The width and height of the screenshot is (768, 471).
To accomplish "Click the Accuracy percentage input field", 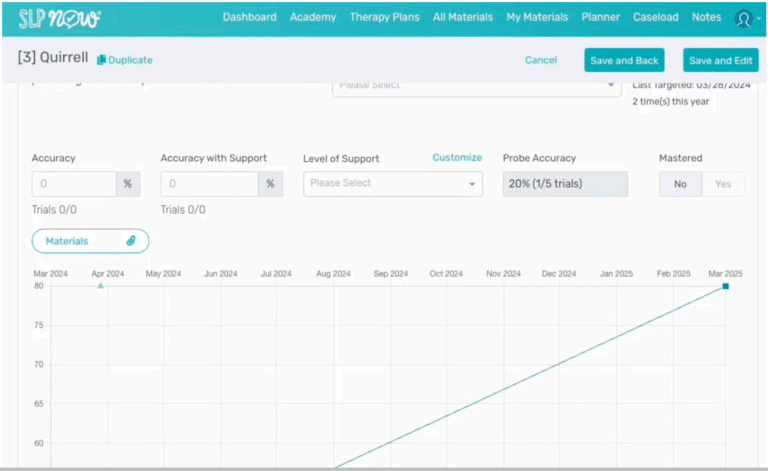I will [x=74, y=184].
